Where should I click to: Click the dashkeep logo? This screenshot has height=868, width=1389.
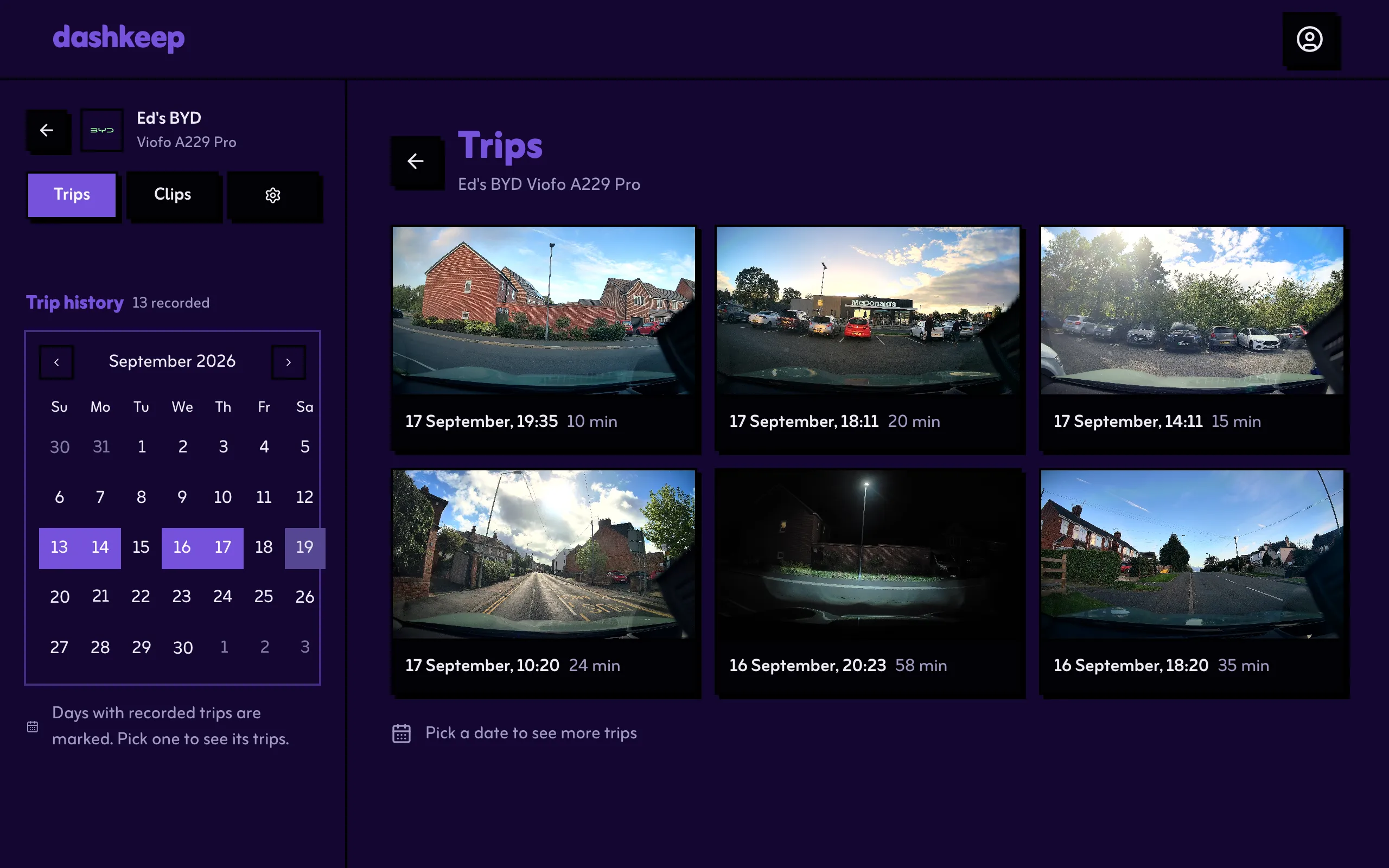point(119,38)
